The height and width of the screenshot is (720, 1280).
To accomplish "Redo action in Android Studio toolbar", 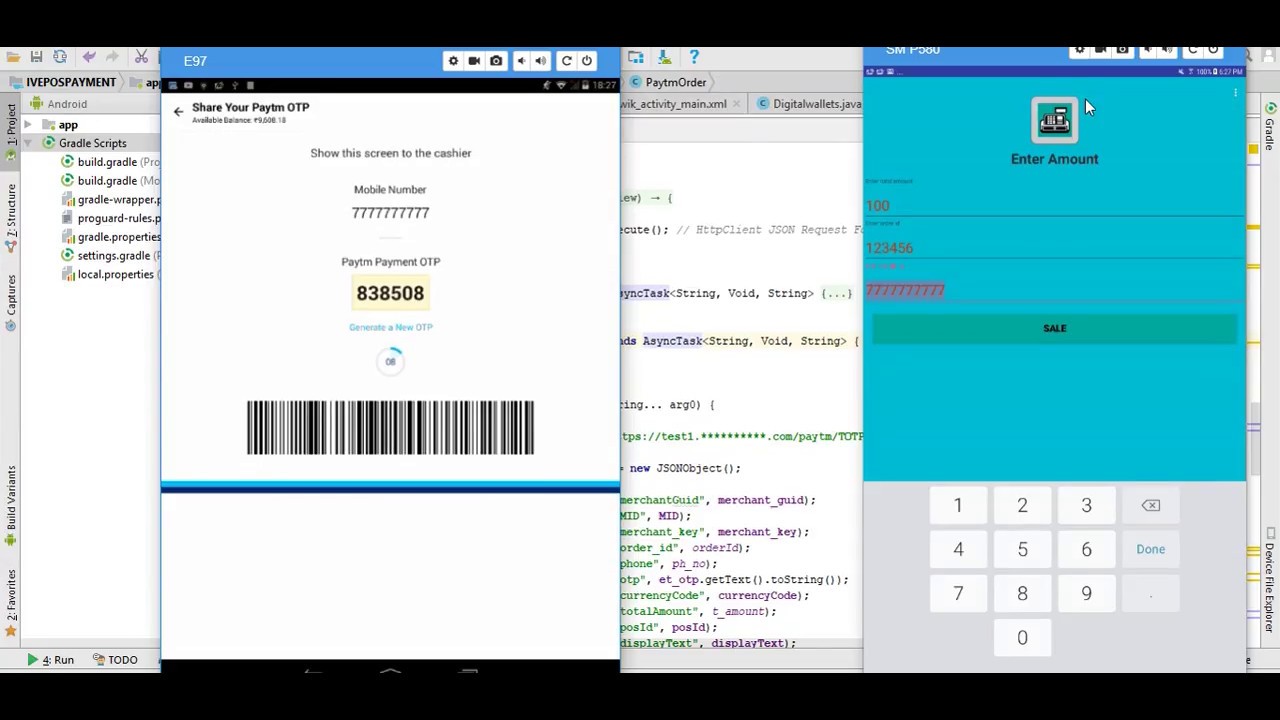I will click(111, 57).
